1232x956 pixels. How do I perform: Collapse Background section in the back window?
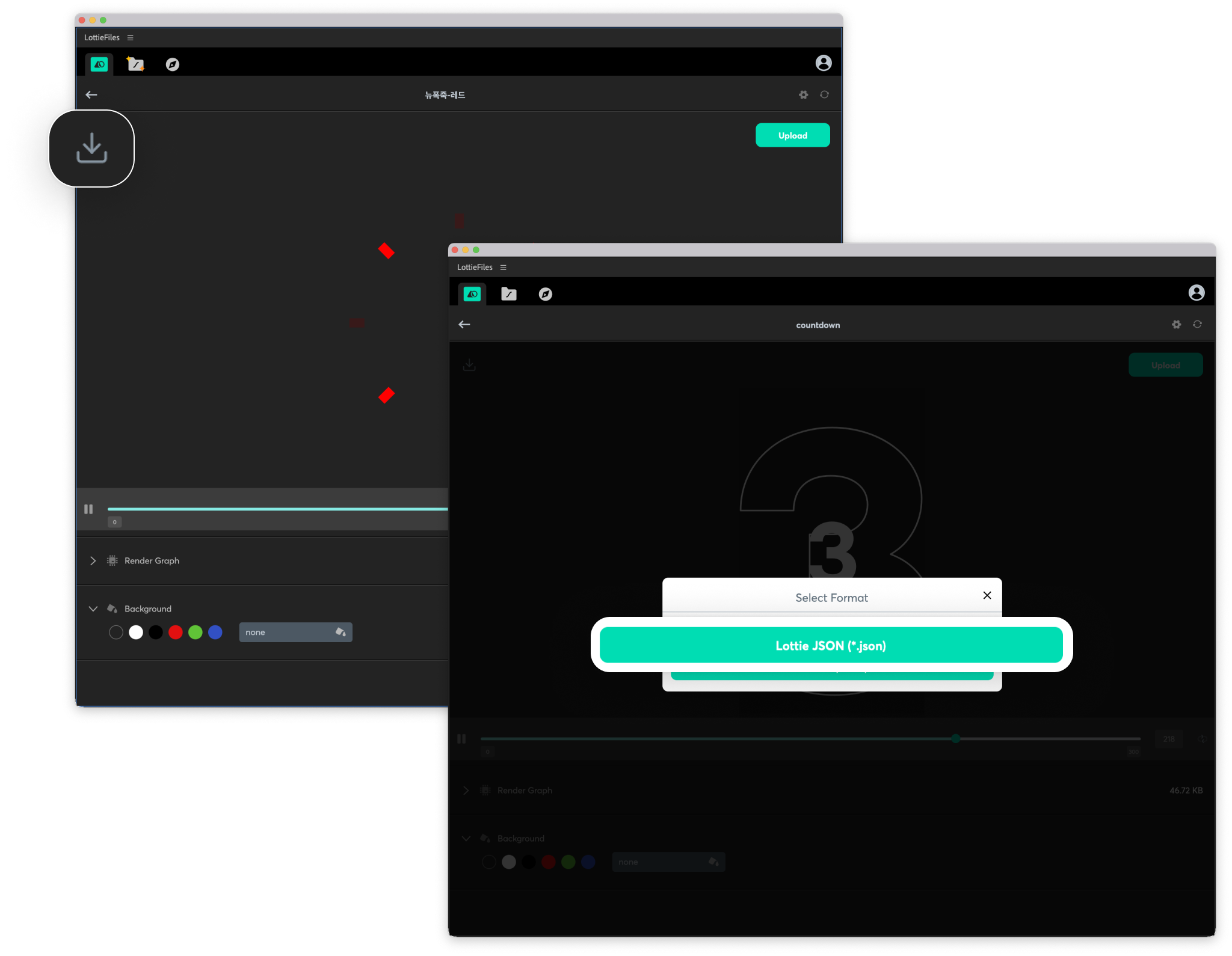[93, 609]
